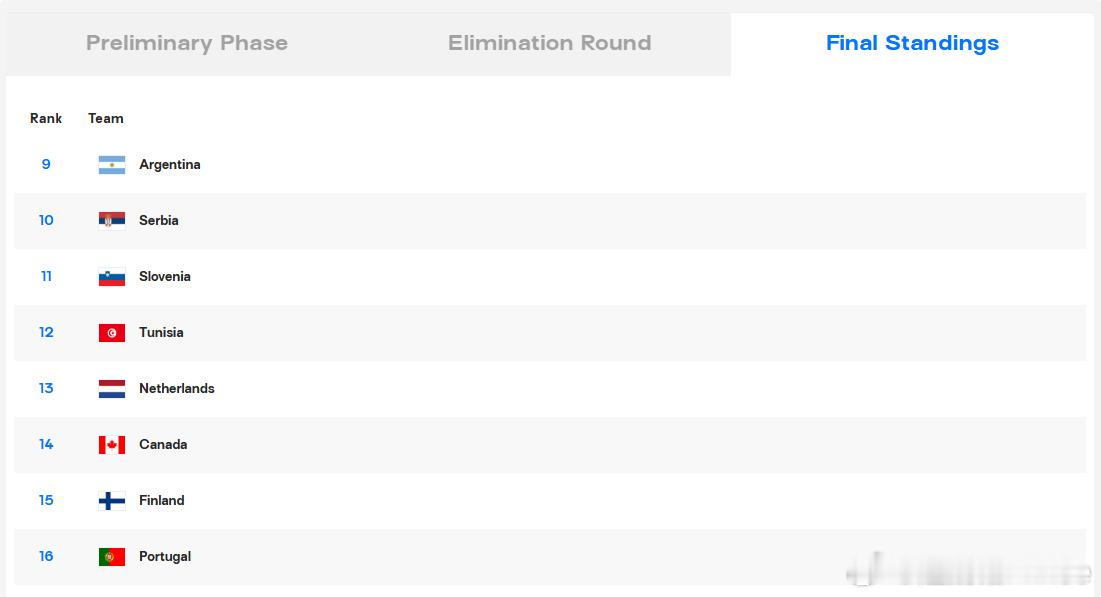Open the Elimination Round tab
1101x597 pixels.
550,44
